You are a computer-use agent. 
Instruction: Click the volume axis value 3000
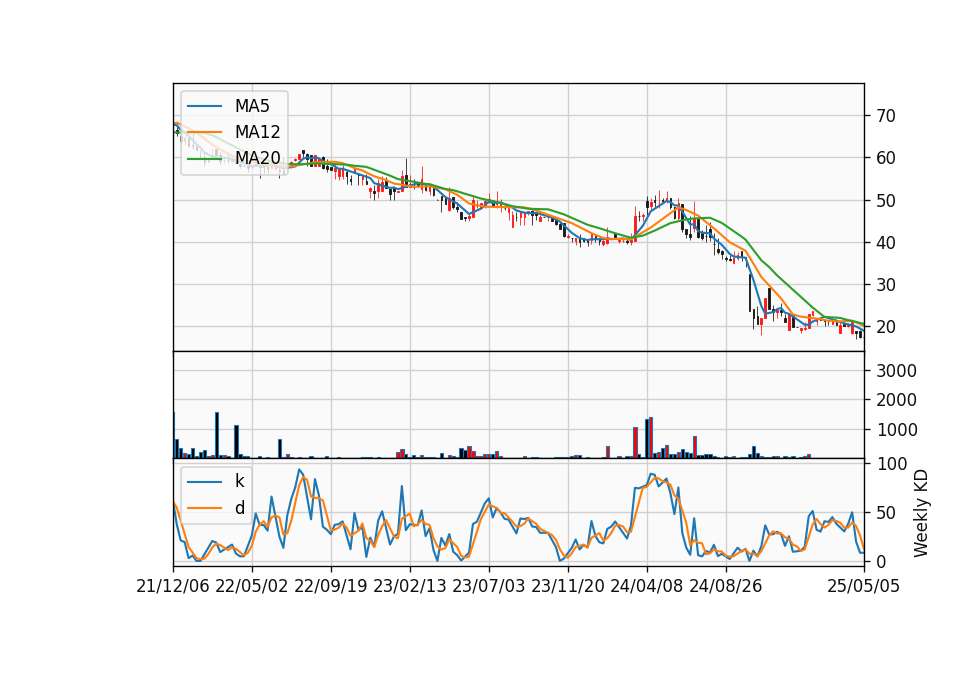897,371
